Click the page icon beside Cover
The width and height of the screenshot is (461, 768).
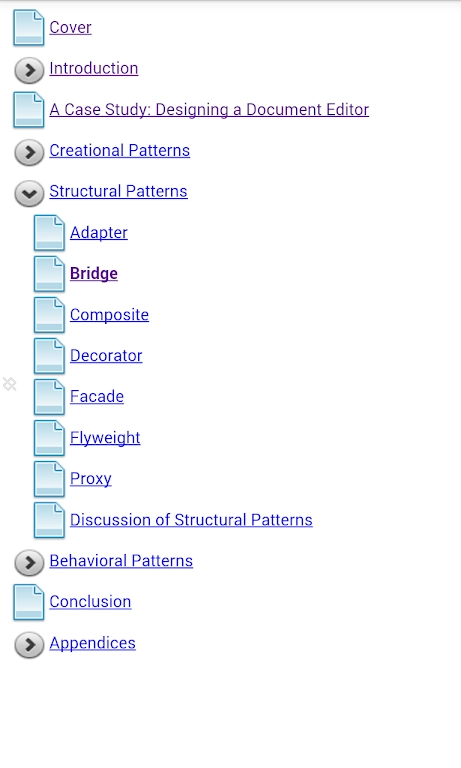click(x=28, y=28)
